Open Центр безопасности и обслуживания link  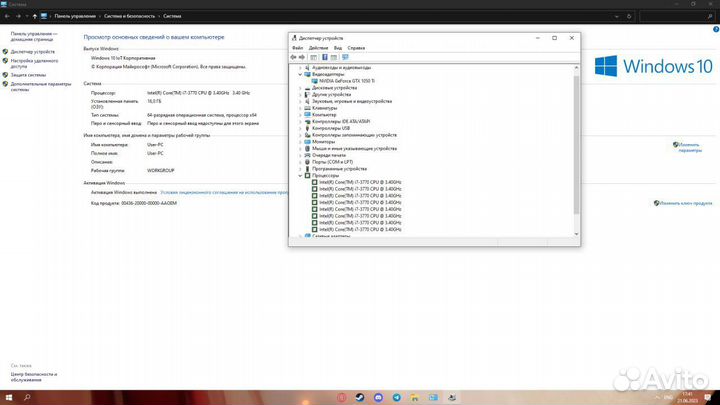pyautogui.click(x=34, y=377)
